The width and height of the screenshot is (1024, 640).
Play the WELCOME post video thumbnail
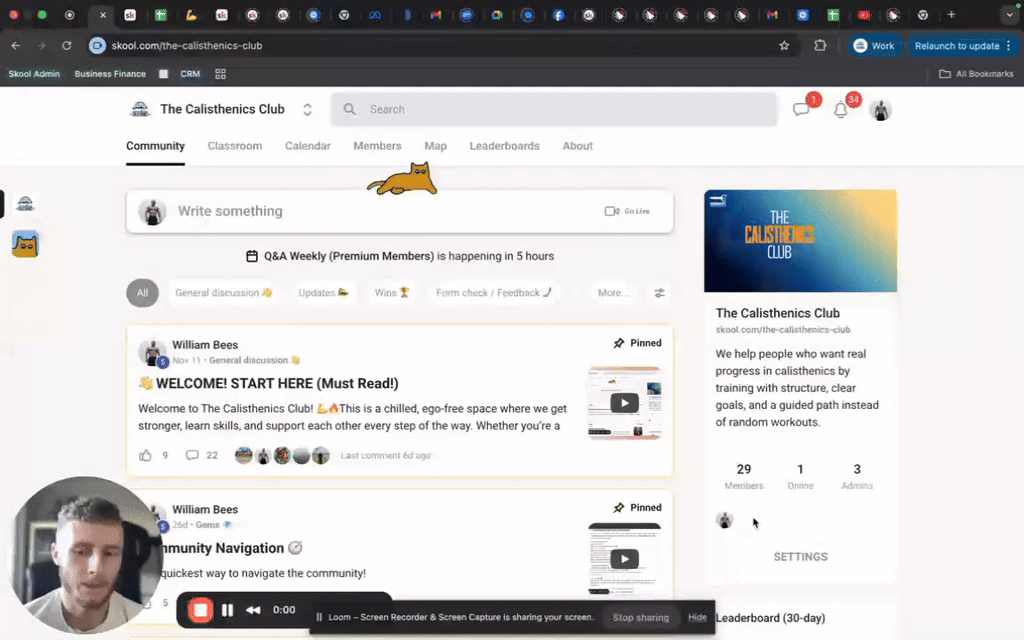(x=624, y=402)
